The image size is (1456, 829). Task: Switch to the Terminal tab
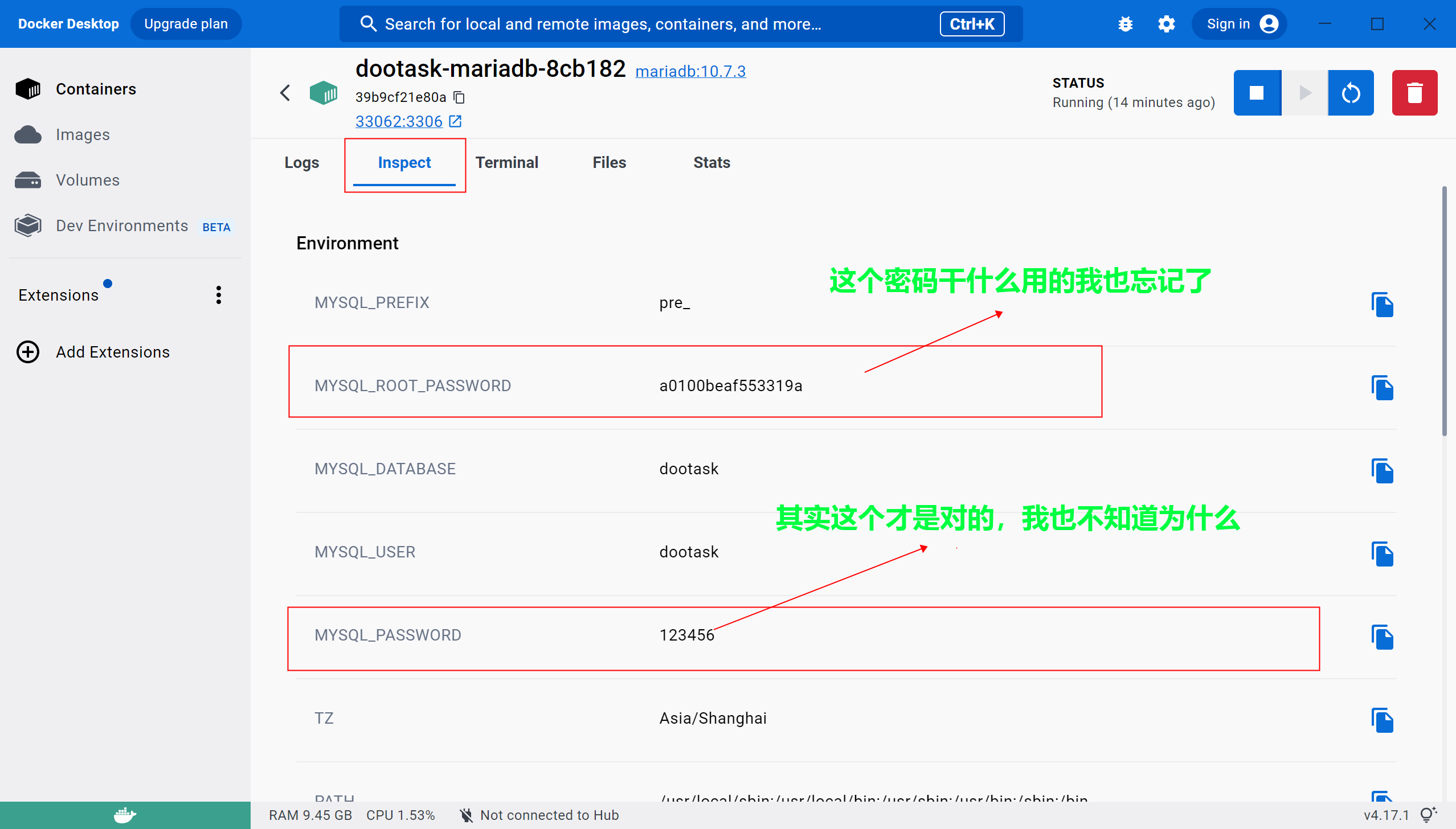coord(507,163)
